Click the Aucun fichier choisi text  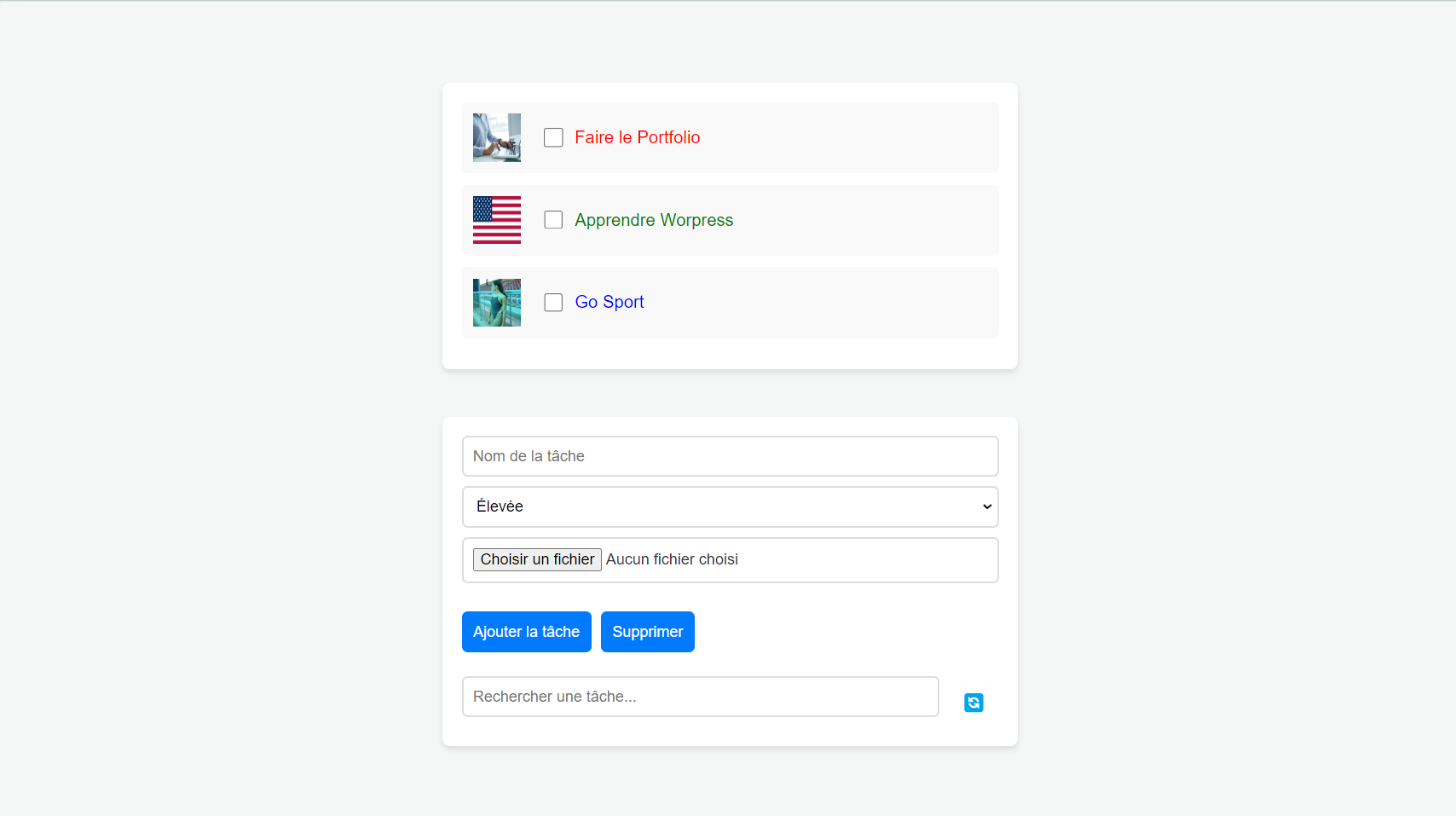click(672, 559)
